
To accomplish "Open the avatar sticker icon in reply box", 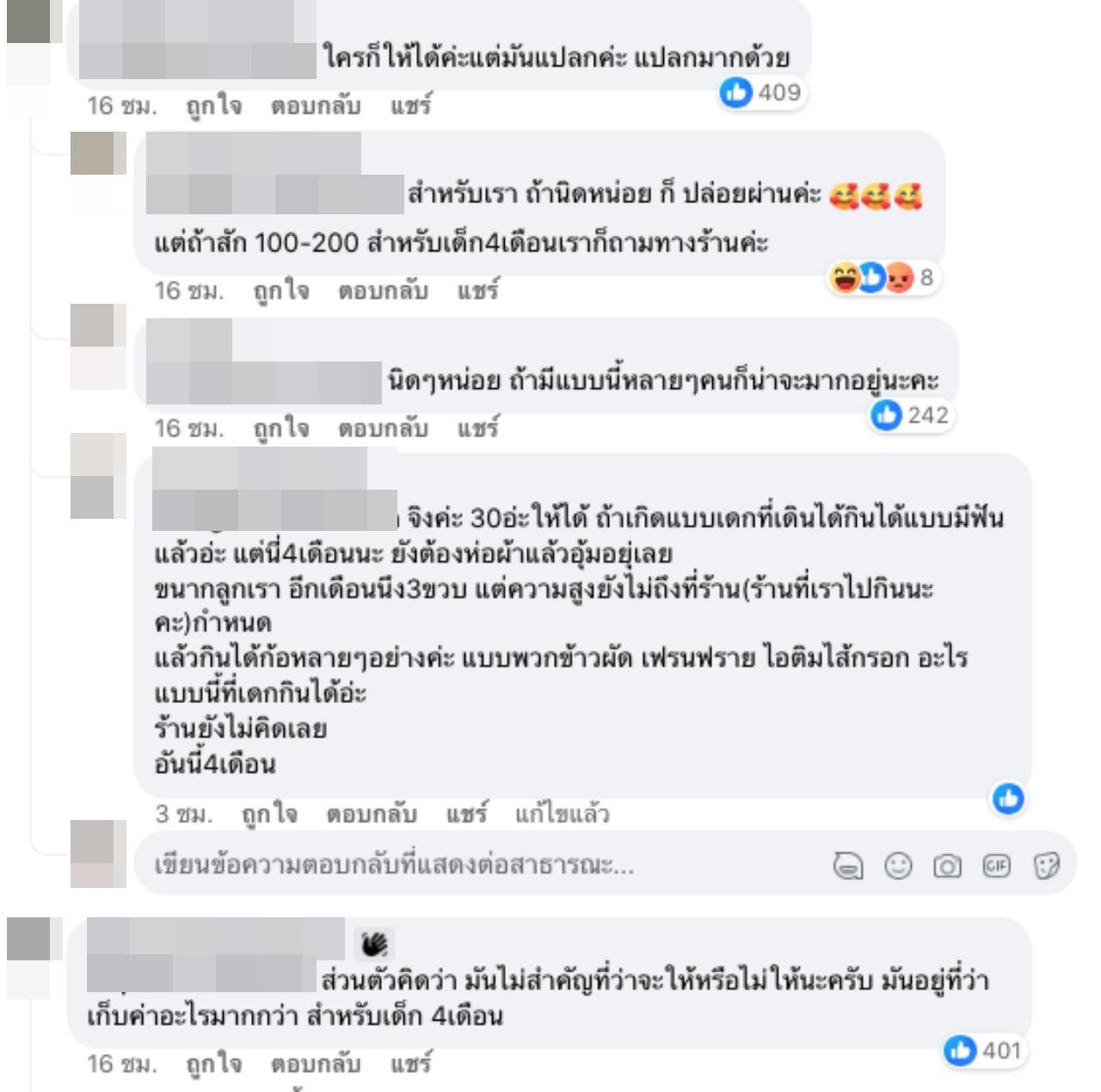I will 848,866.
